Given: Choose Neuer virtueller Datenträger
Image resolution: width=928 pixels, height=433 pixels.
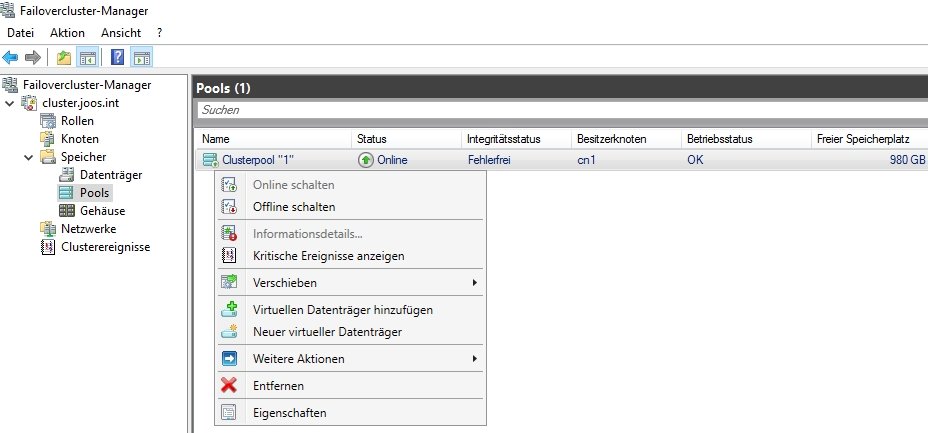Looking at the screenshot, I should tap(327, 331).
